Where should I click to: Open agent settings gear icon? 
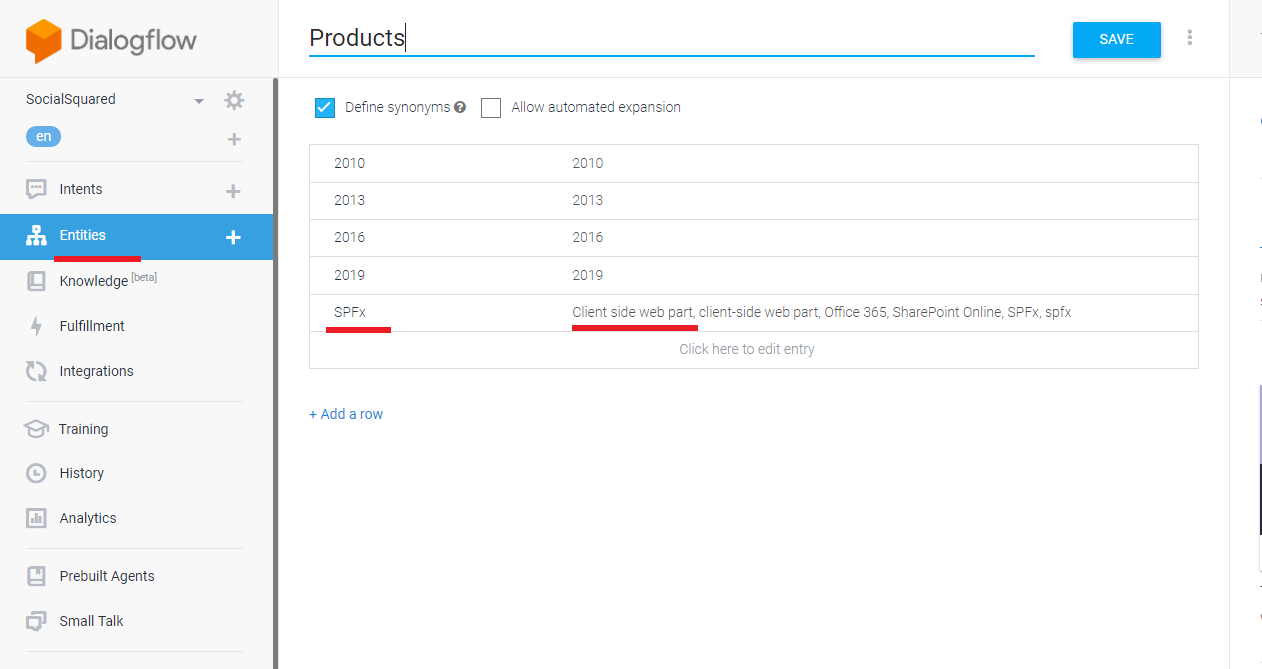click(x=234, y=100)
